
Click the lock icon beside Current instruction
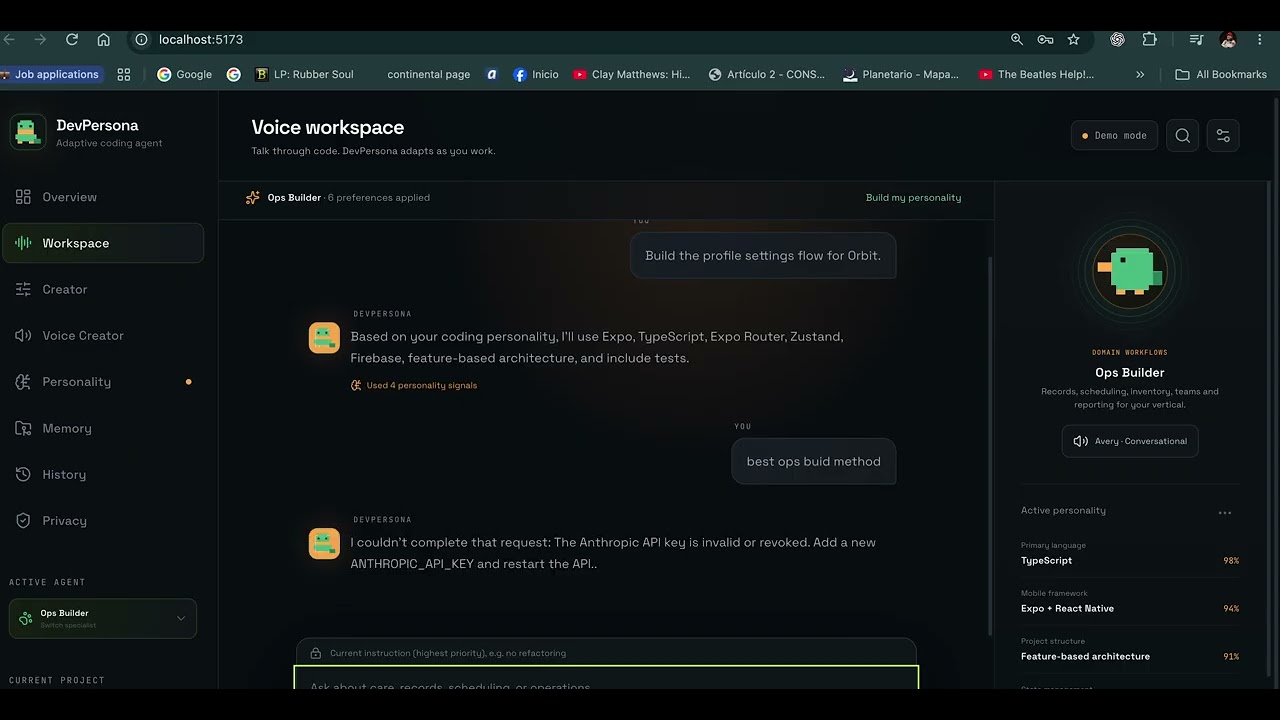[x=316, y=653]
